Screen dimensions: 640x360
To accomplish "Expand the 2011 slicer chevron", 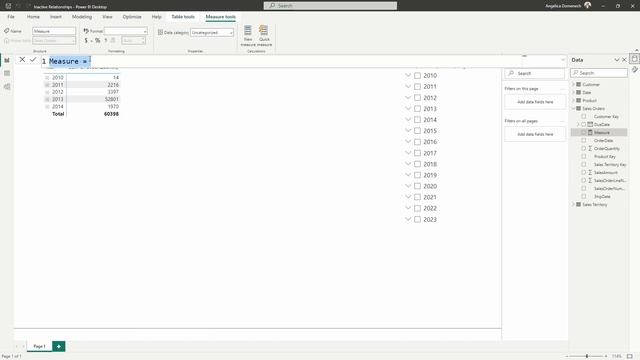I will 408,87.
